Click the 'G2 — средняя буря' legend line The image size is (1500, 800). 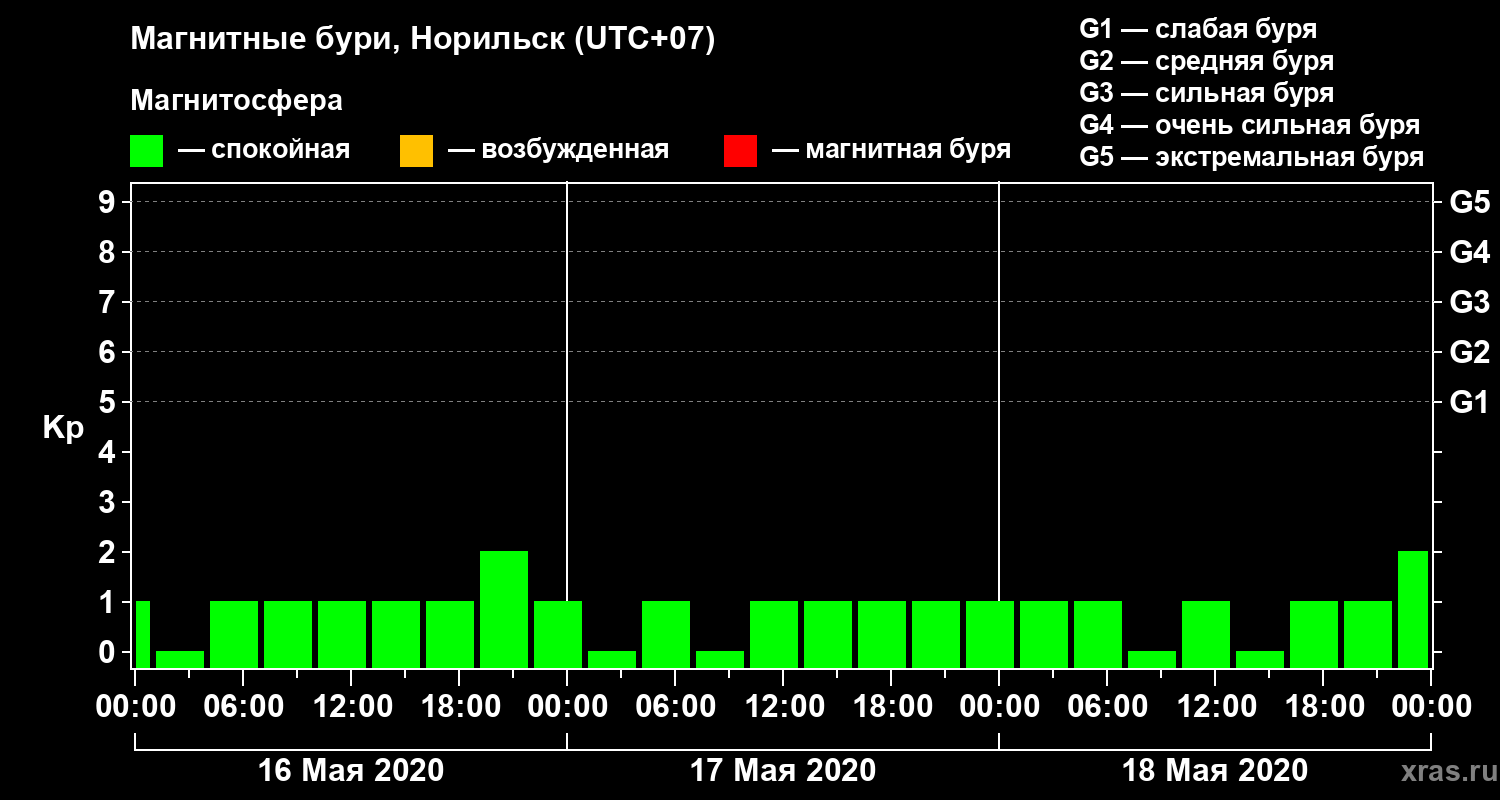click(1206, 61)
